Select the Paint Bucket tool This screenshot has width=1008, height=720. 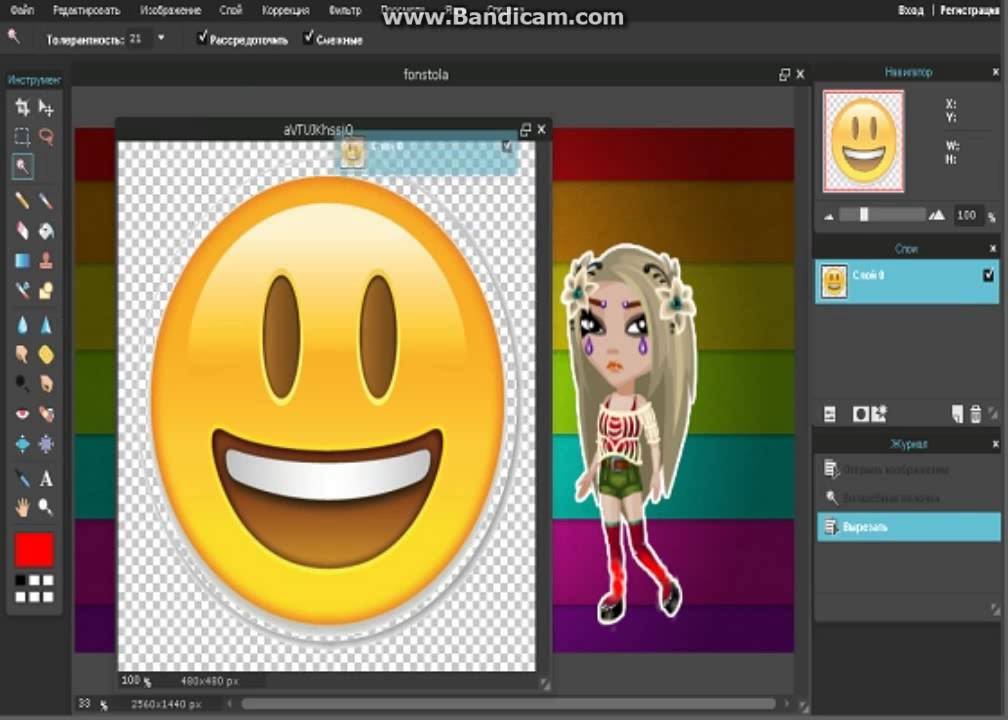point(46,231)
